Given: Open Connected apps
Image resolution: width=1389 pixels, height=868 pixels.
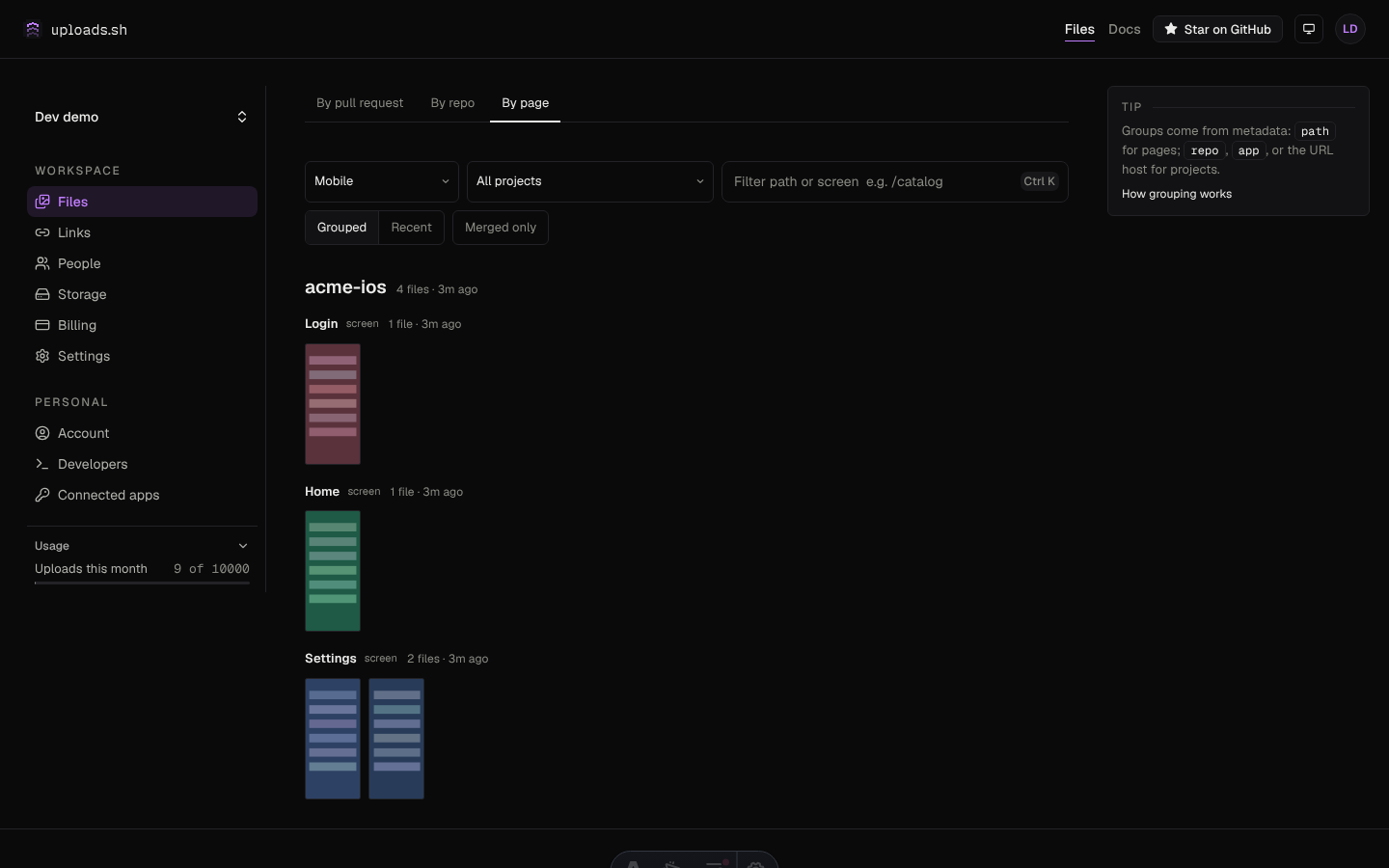Looking at the screenshot, I should [x=142, y=495].
